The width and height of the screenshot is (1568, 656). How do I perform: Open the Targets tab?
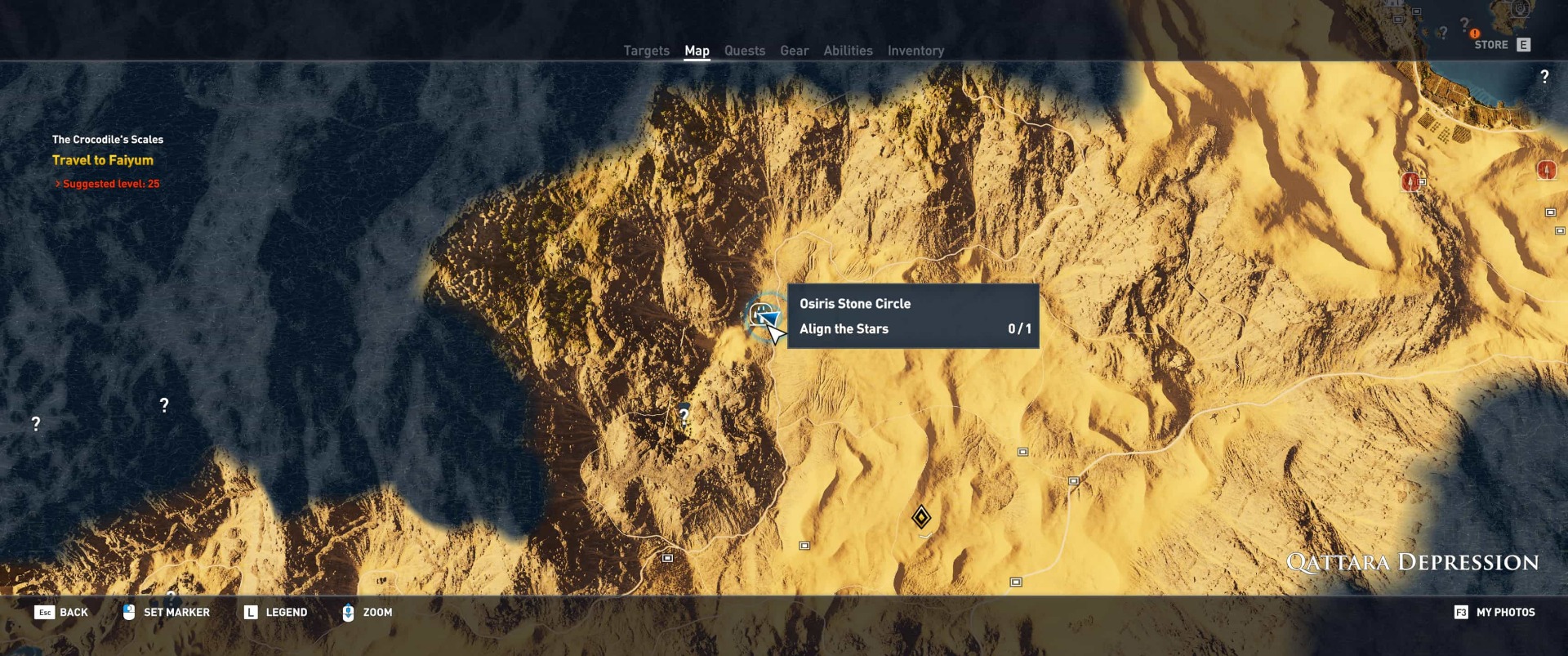[x=646, y=51]
